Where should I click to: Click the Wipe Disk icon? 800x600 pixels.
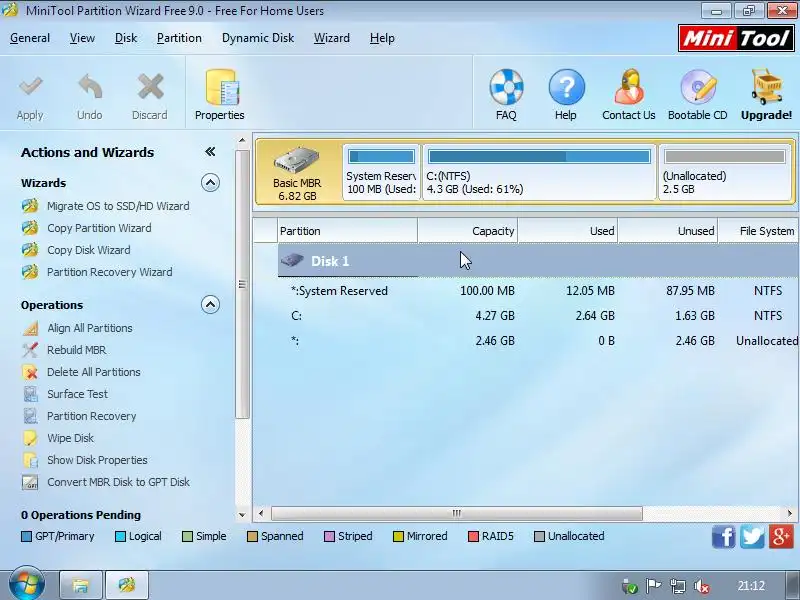pyautogui.click(x=30, y=438)
